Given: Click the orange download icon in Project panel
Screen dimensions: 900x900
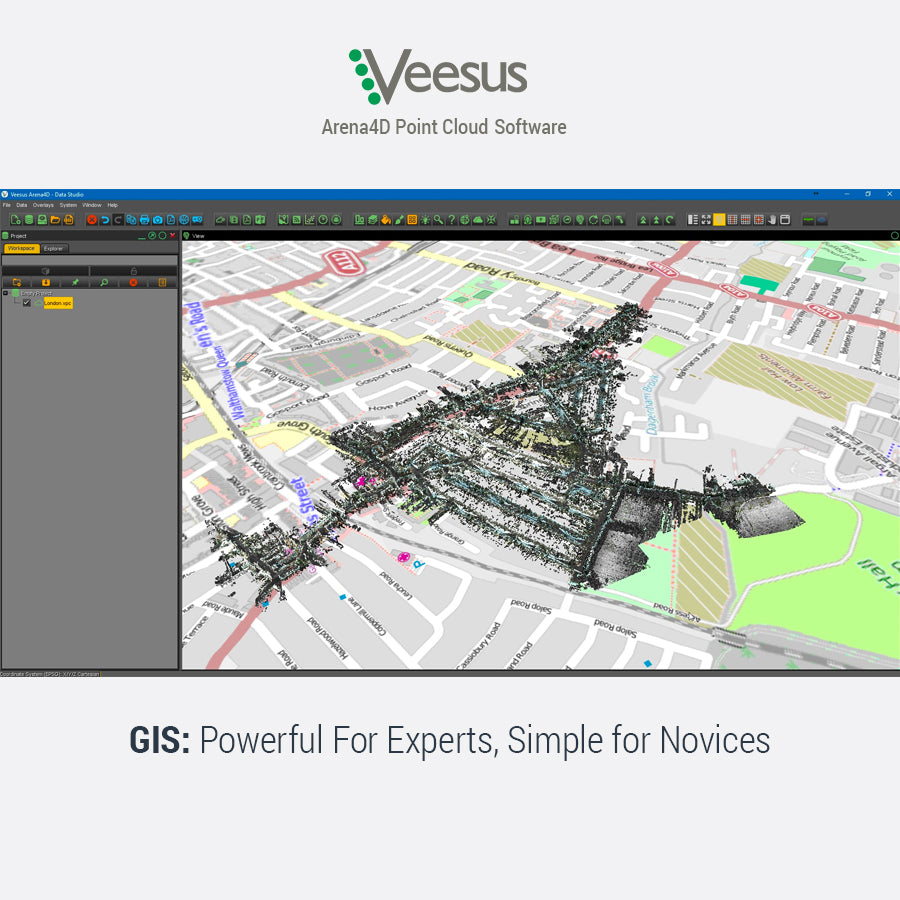Looking at the screenshot, I should click(x=46, y=282).
